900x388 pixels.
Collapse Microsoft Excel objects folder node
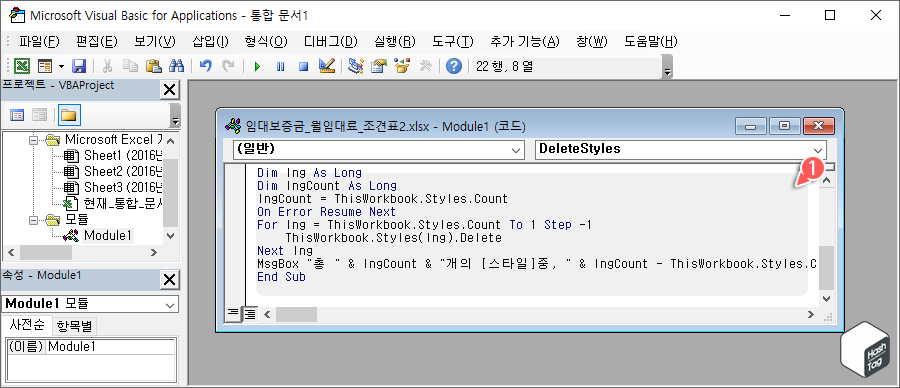(x=33, y=139)
